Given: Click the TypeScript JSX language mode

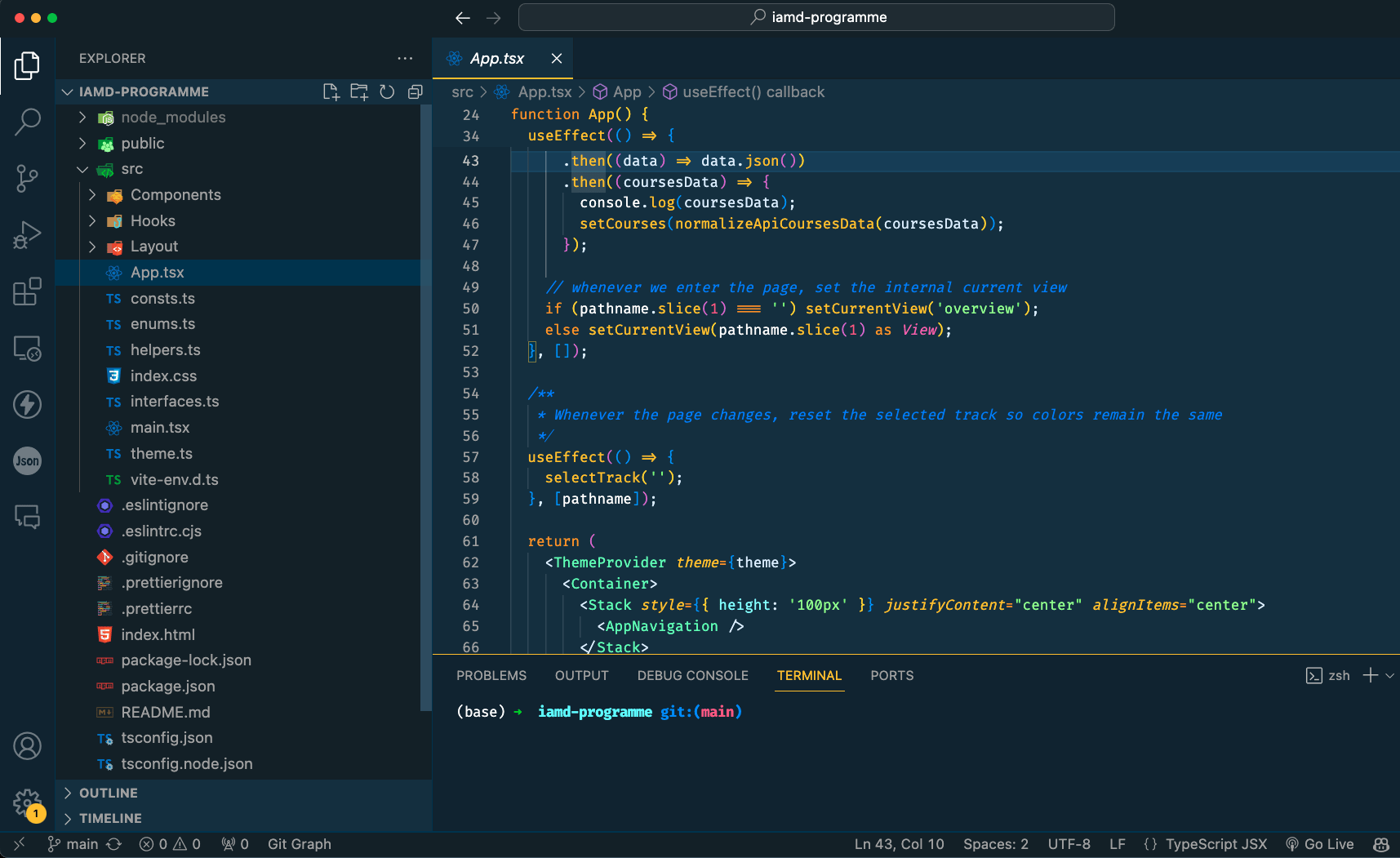Looking at the screenshot, I should coord(1216,844).
